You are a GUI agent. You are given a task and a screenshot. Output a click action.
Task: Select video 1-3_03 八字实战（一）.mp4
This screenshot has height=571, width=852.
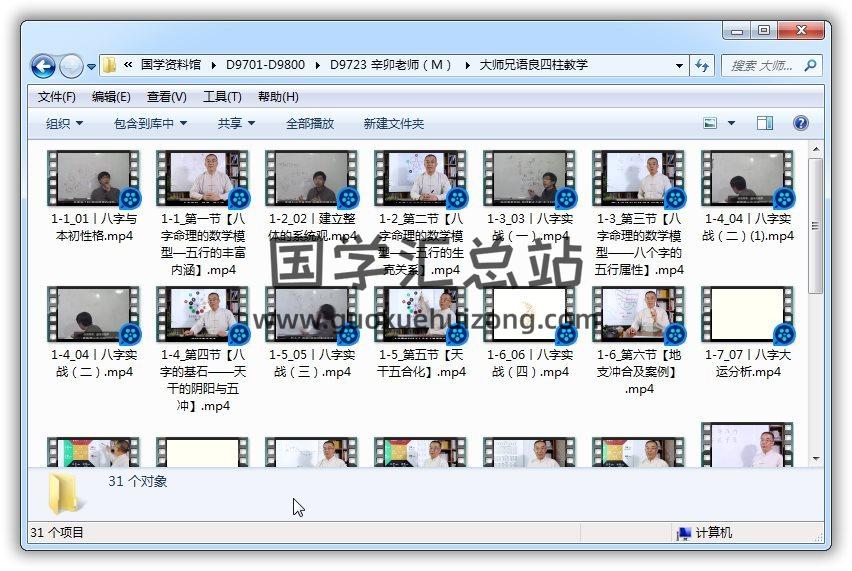click(530, 196)
